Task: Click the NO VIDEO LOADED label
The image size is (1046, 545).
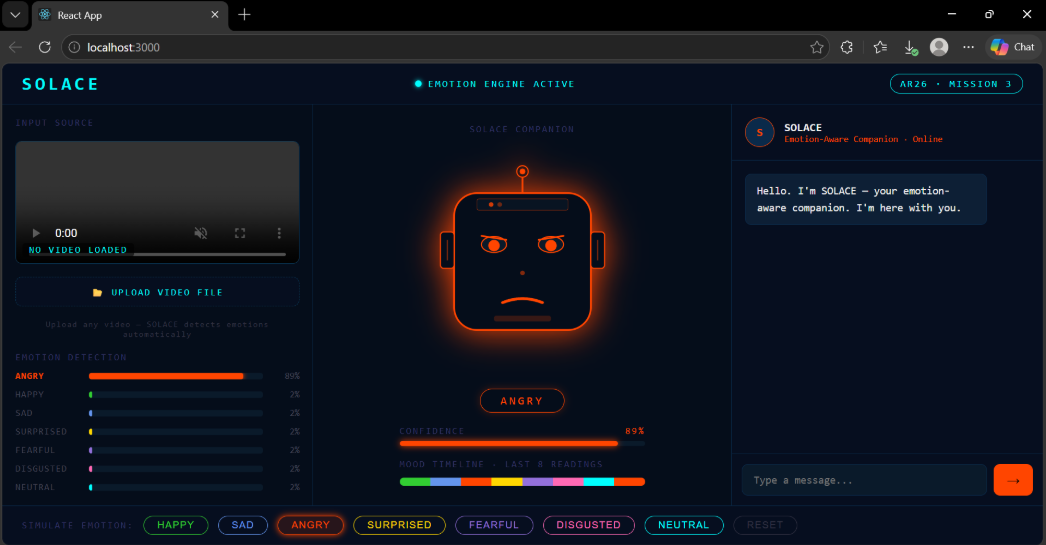Action: point(78,250)
